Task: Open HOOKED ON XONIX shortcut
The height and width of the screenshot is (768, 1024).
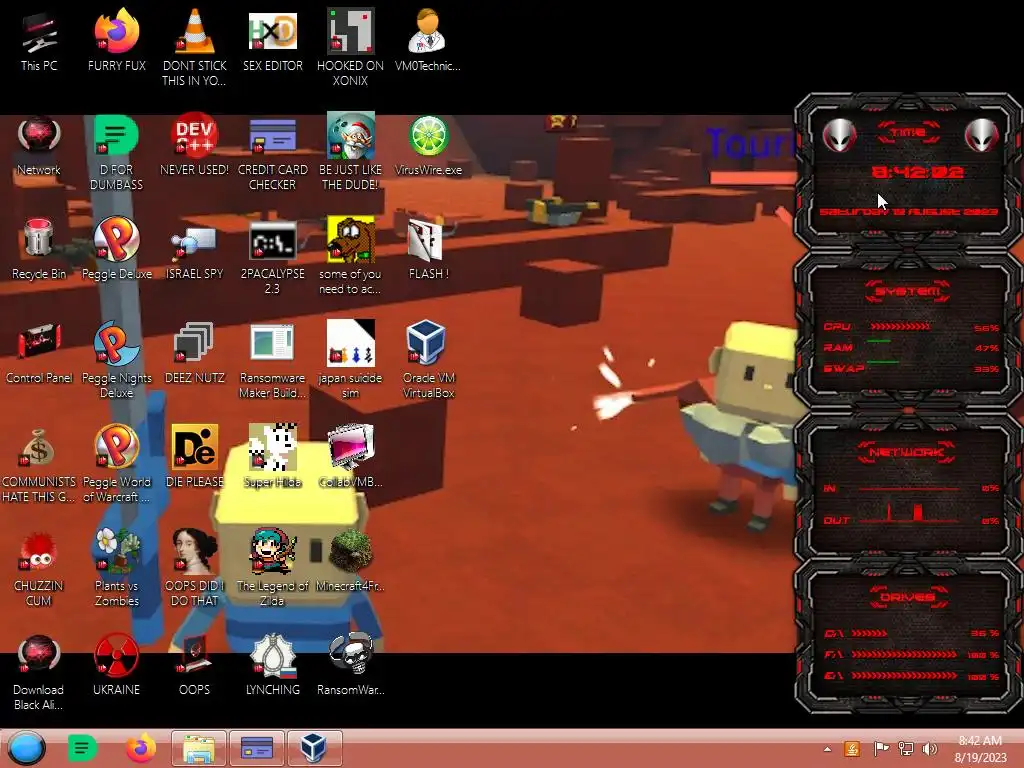Action: point(351,47)
